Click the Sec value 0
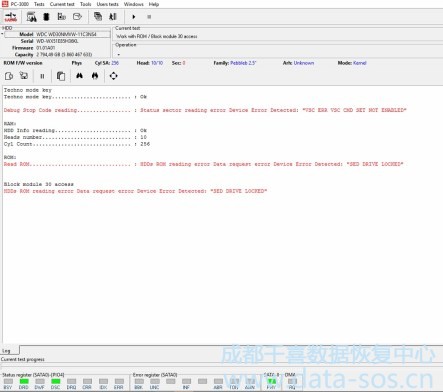Image resolution: width=443 pixels, height=392 pixels. coord(184,63)
